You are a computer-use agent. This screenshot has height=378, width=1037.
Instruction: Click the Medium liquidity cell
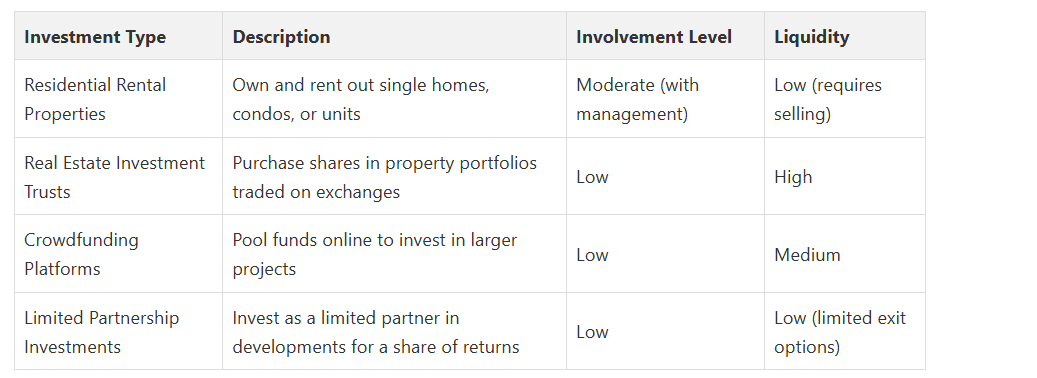click(x=845, y=254)
